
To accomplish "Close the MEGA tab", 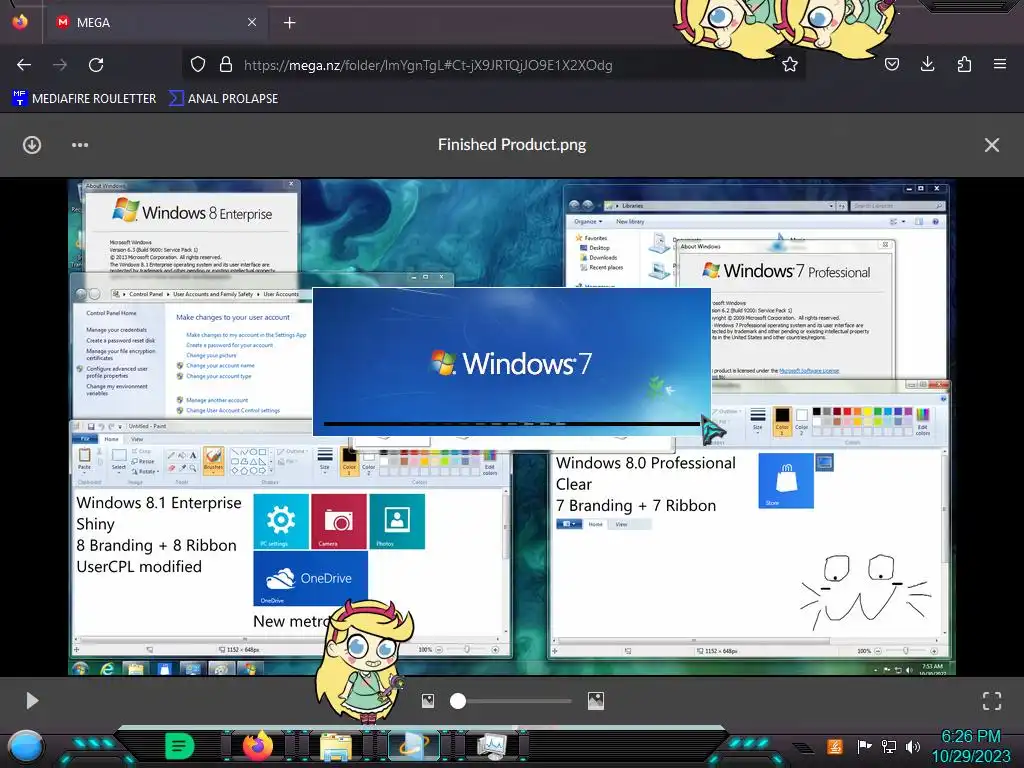I will 251,22.
